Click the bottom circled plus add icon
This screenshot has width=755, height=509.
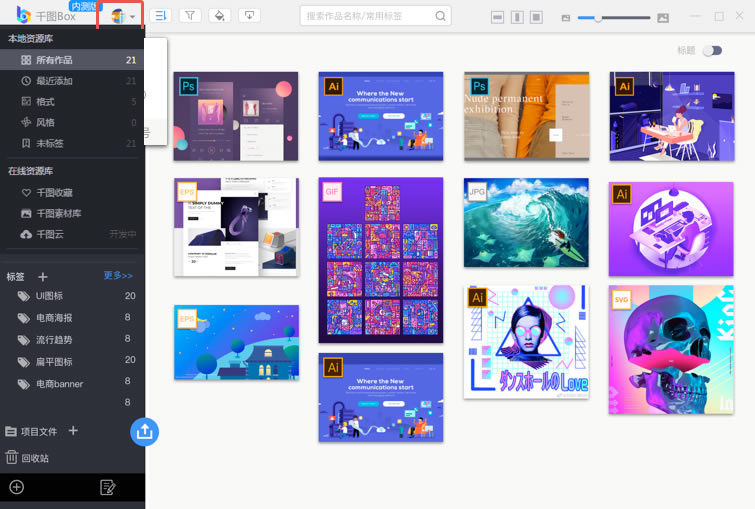[x=16, y=487]
